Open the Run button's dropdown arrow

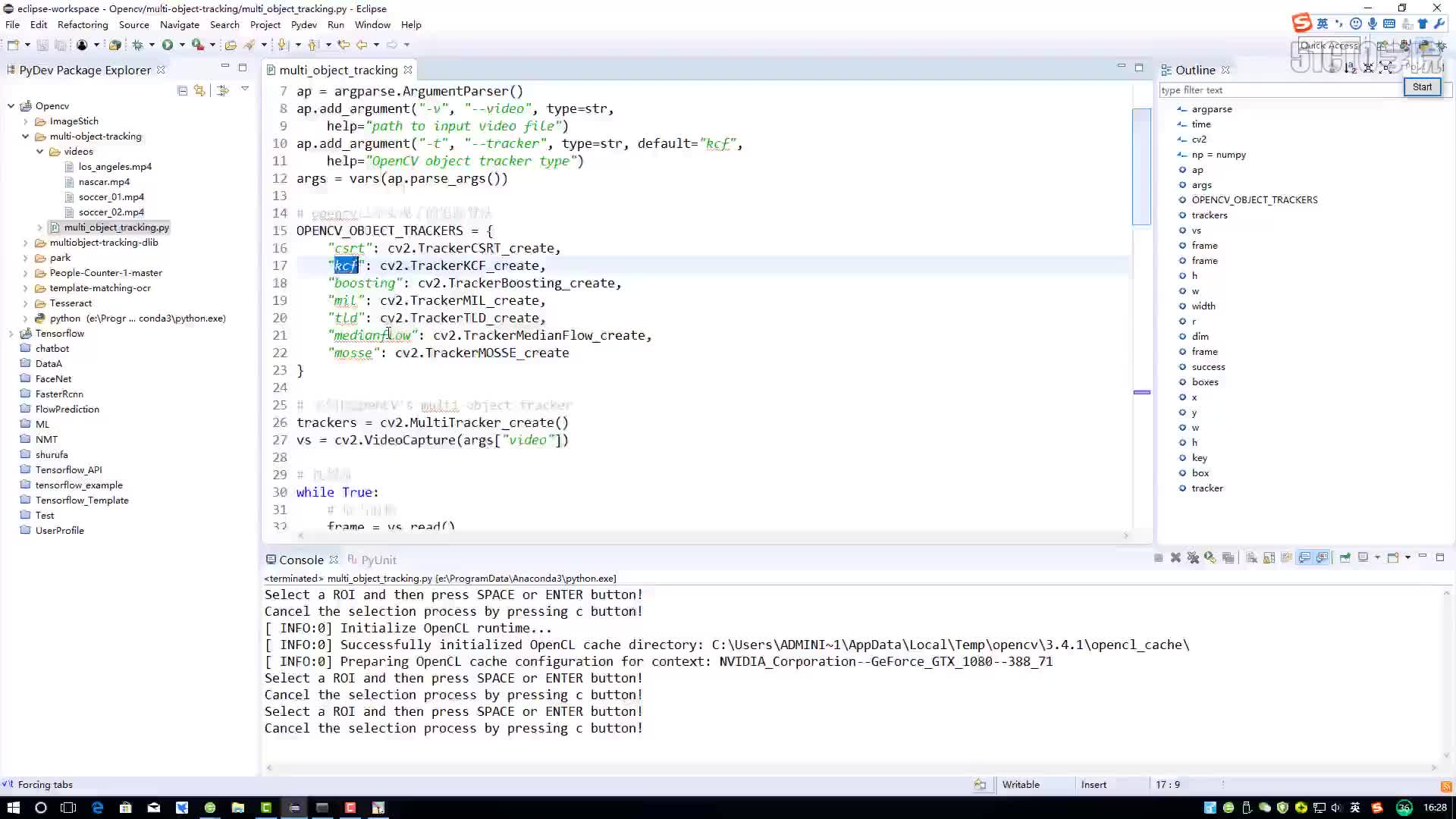[182, 45]
